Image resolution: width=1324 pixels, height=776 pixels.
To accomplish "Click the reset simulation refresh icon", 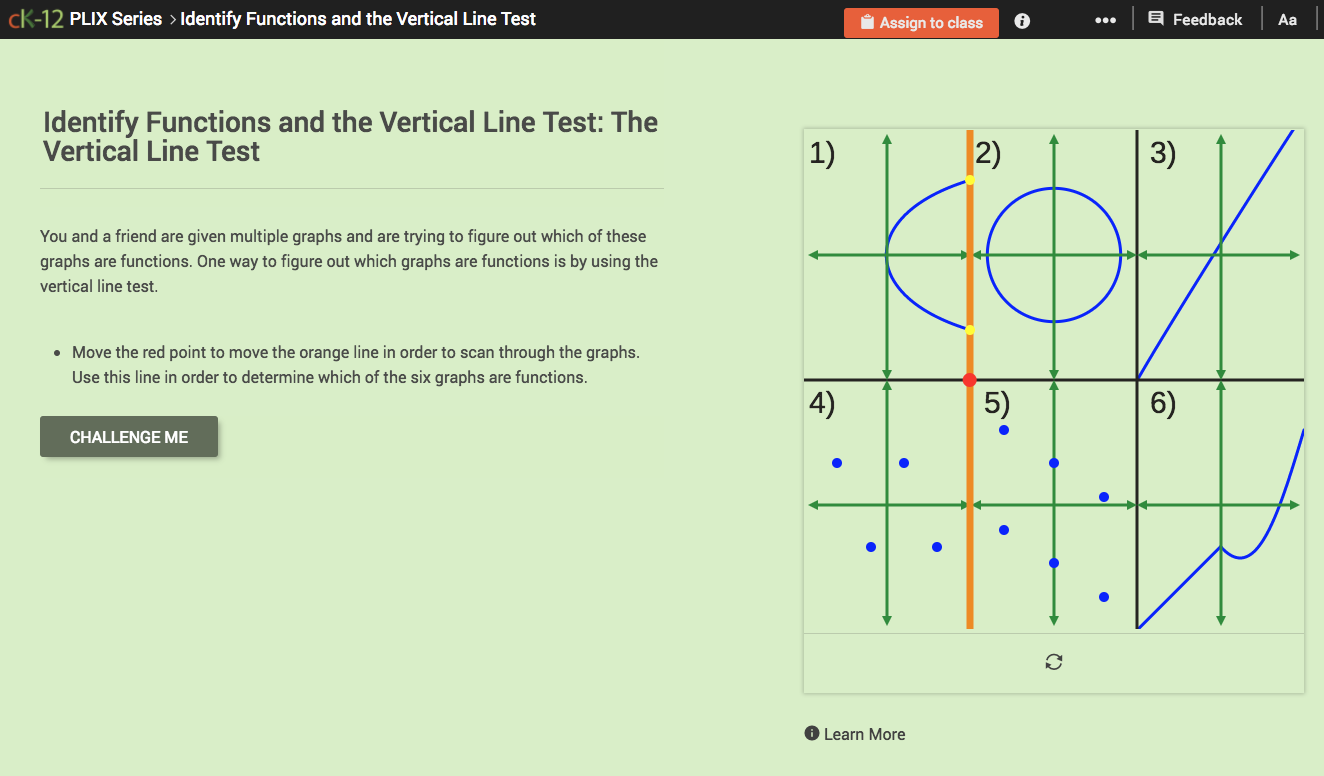I will point(1053,661).
